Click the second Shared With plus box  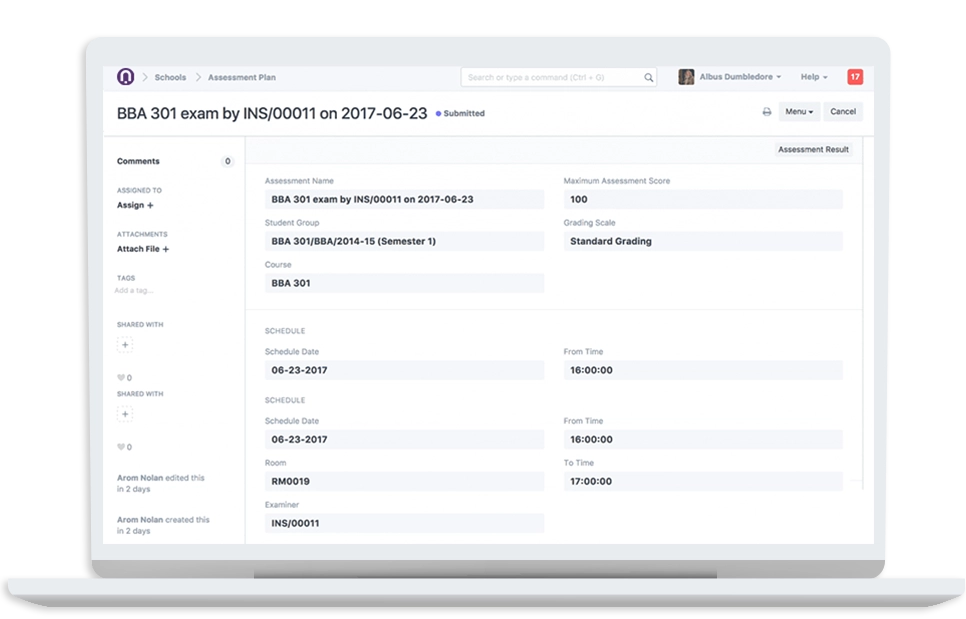(125, 414)
